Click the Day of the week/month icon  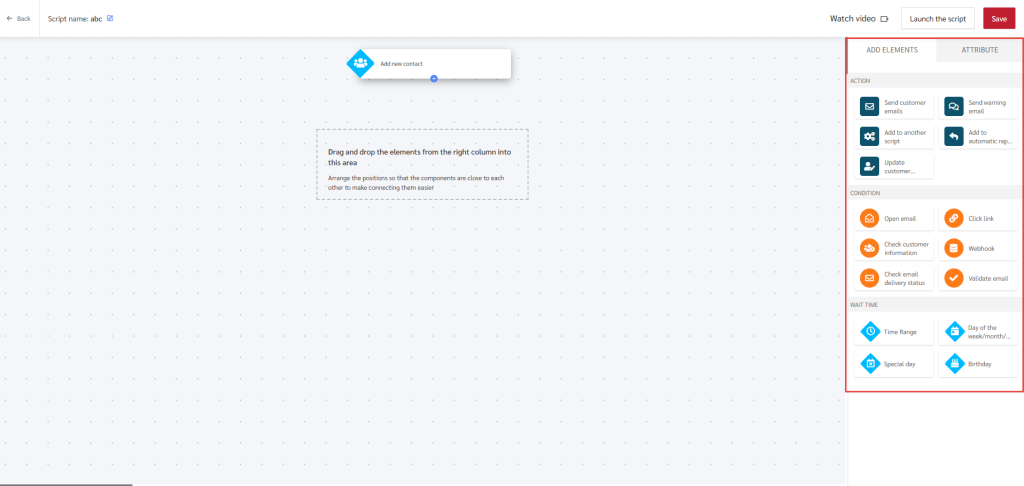pos(953,331)
